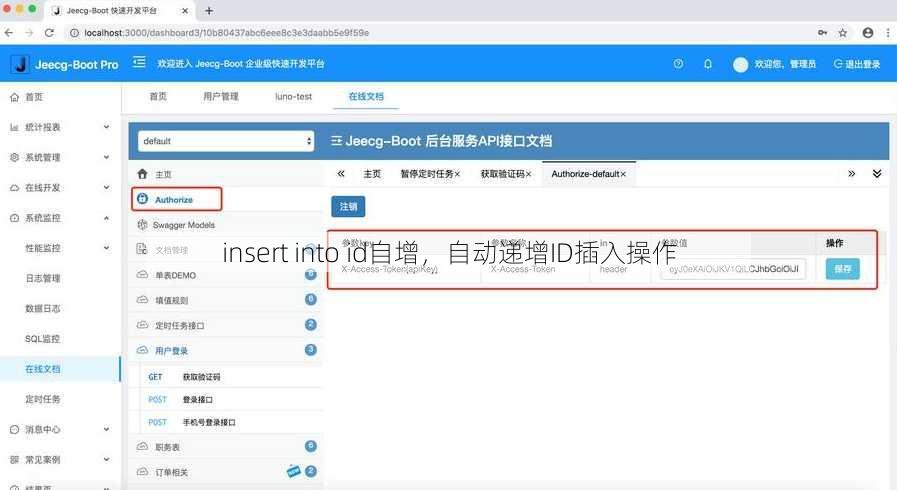This screenshot has width=897, height=490.
Task: Close the 获取验证码 tab
Action: (528, 174)
